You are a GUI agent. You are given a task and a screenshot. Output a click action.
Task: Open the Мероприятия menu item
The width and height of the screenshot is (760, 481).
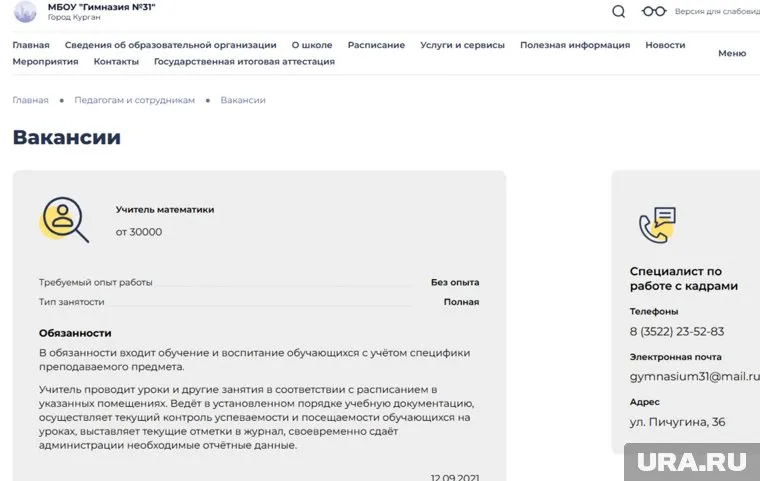45,62
